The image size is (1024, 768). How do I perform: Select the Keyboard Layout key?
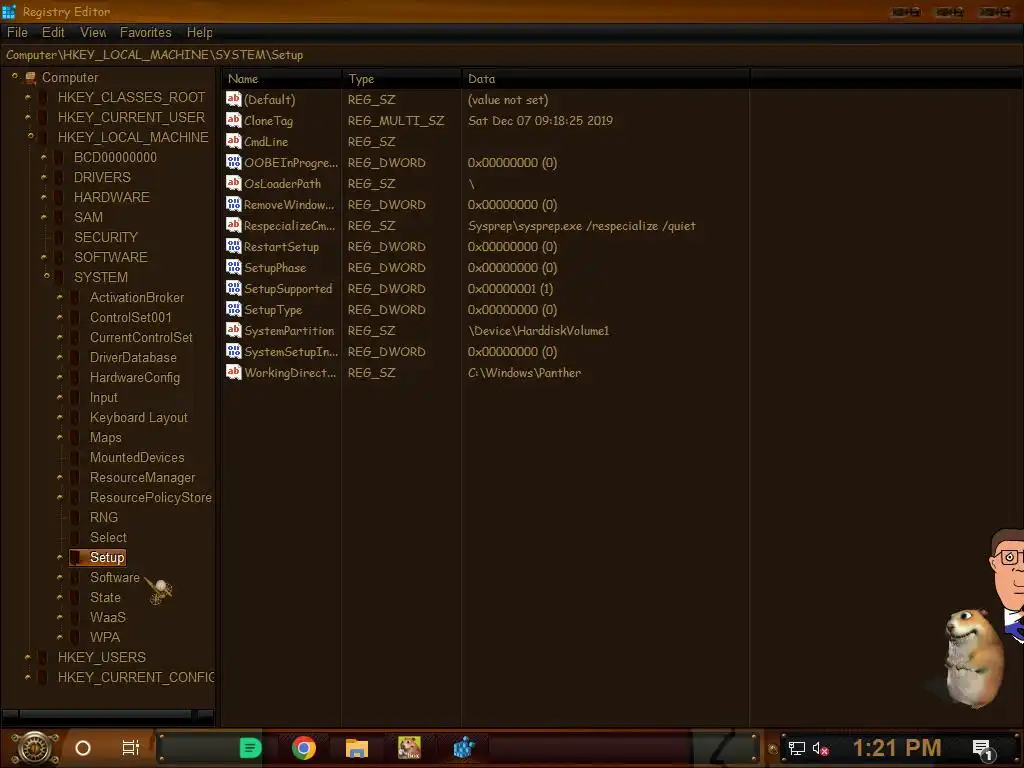[x=138, y=417]
